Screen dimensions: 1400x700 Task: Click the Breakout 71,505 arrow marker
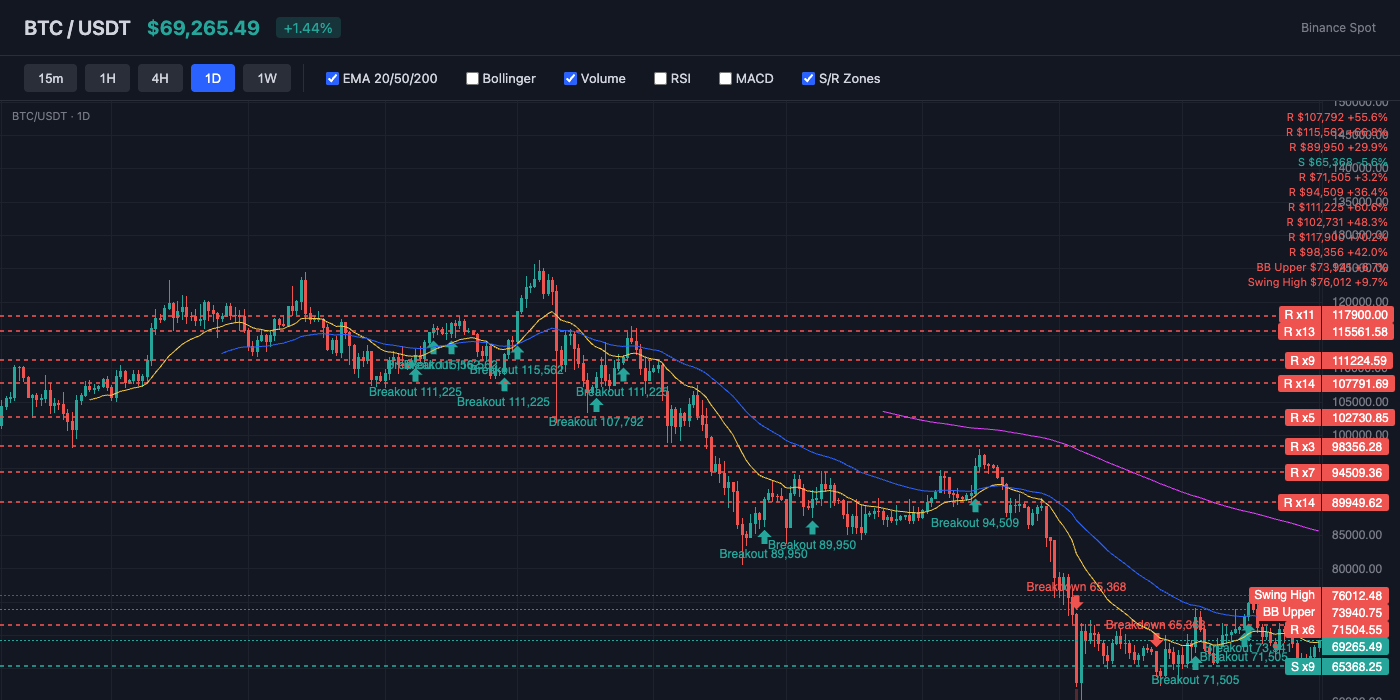pos(1196,663)
